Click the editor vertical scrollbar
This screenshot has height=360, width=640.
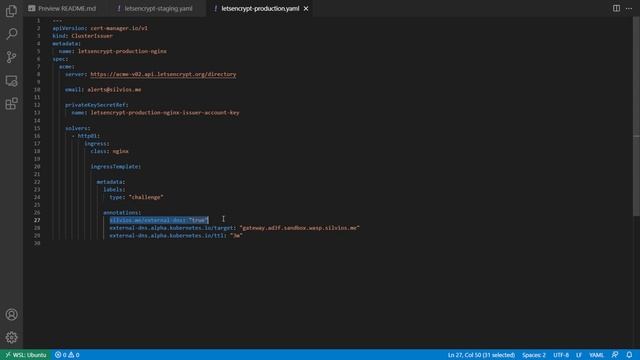click(636, 116)
